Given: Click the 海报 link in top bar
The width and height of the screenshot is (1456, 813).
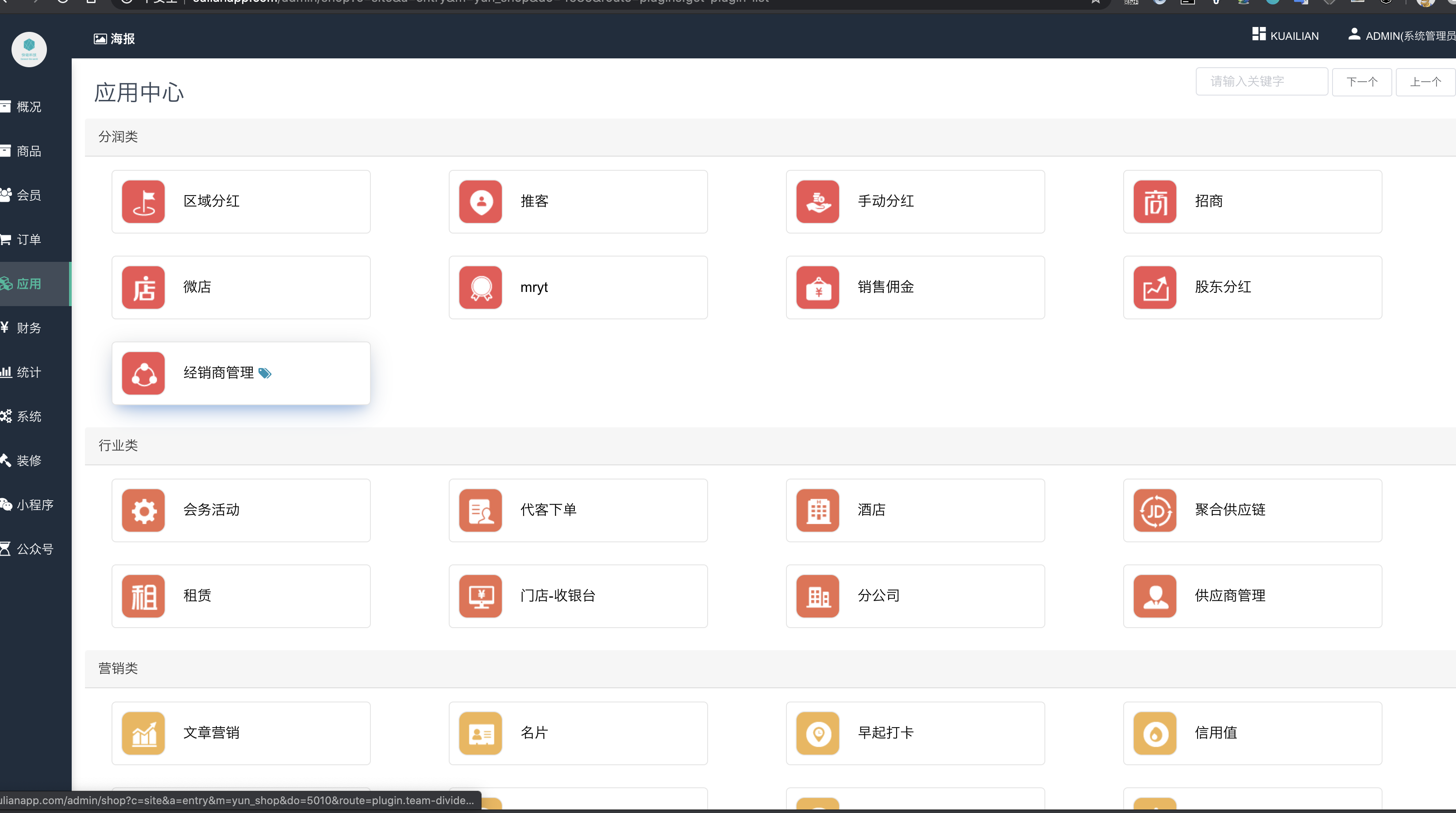Looking at the screenshot, I should [x=115, y=38].
